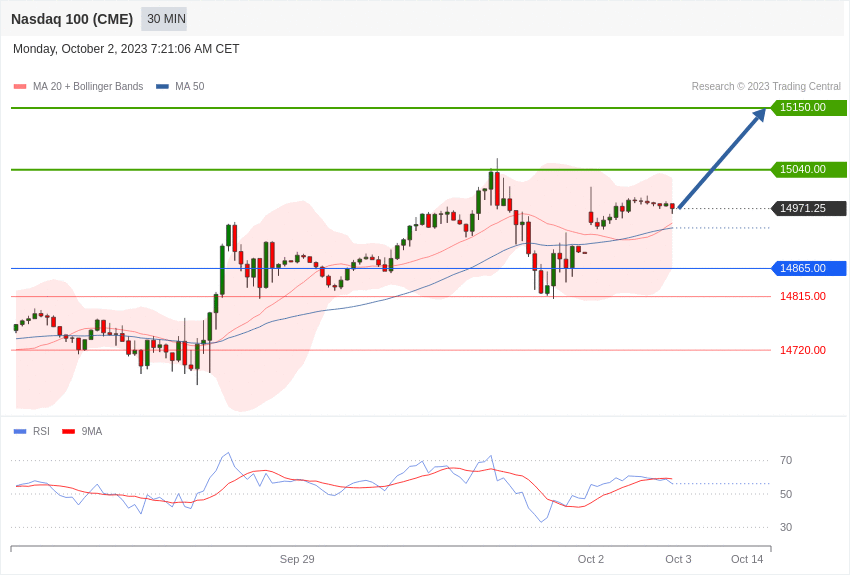Click the RSI 70 level label
The height and width of the screenshot is (576, 850).
pyautogui.click(x=785, y=461)
